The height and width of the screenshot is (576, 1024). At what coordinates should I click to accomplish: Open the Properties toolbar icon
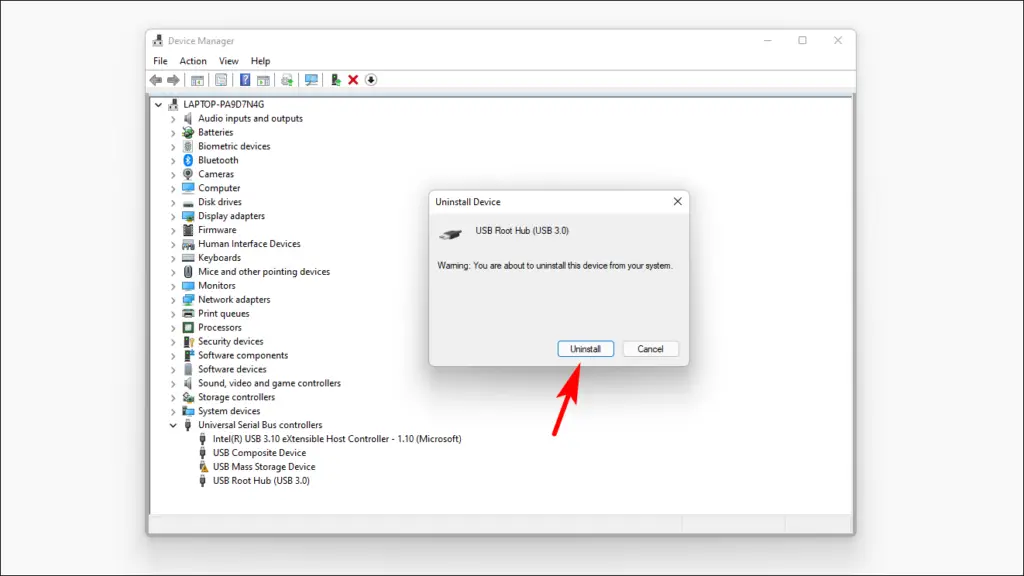(x=221, y=80)
